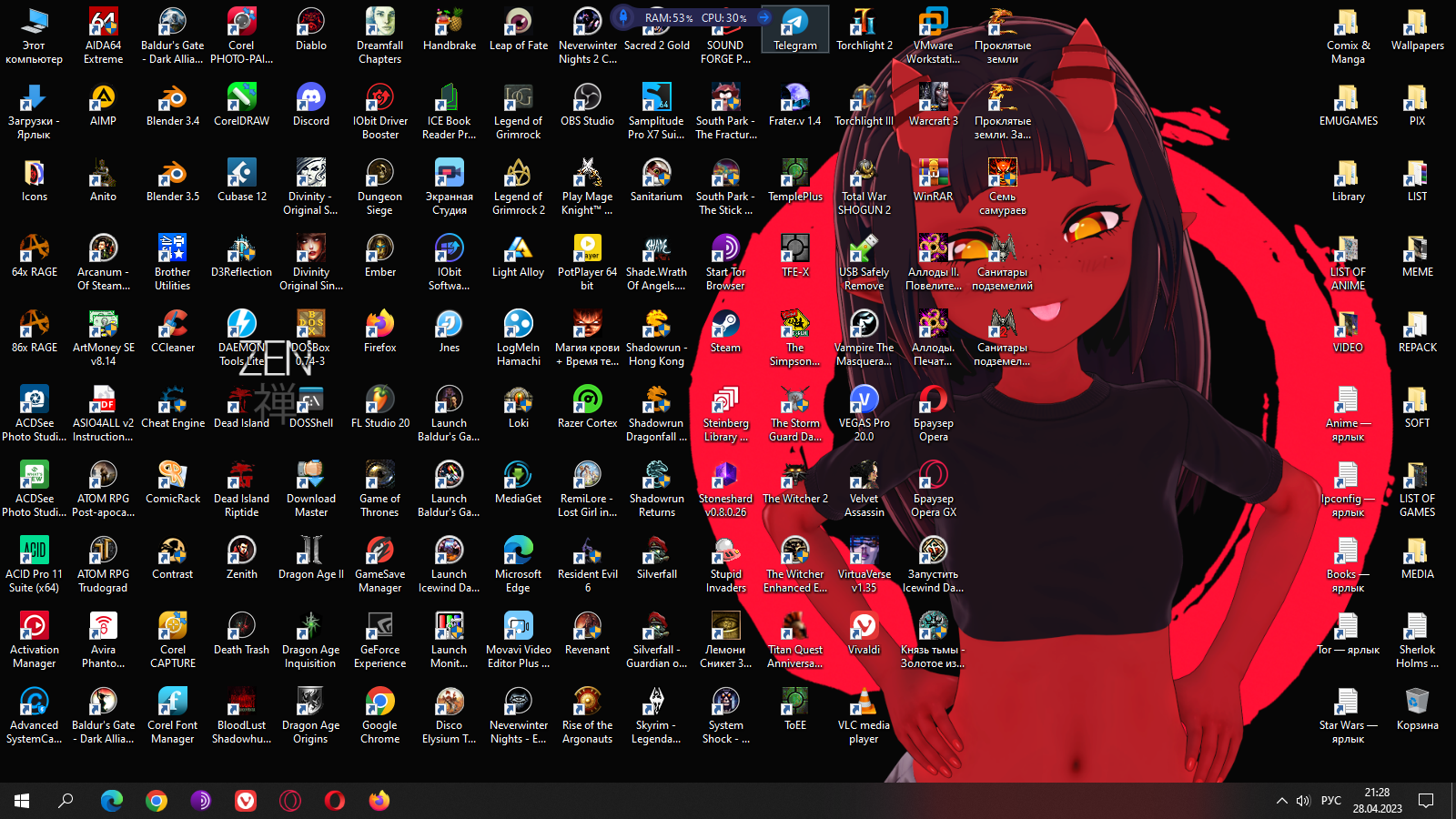
Task: Open Cheat Engine icon
Action: point(173,407)
